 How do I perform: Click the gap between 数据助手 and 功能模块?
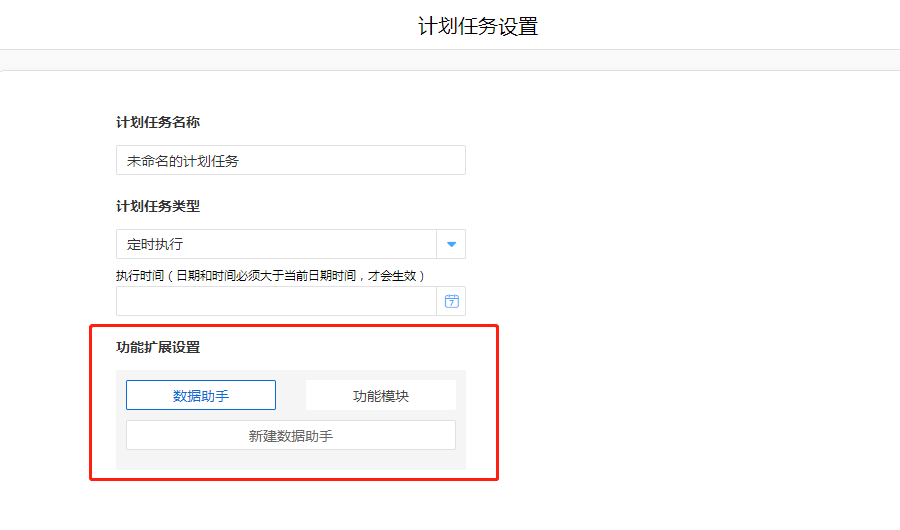coord(290,395)
